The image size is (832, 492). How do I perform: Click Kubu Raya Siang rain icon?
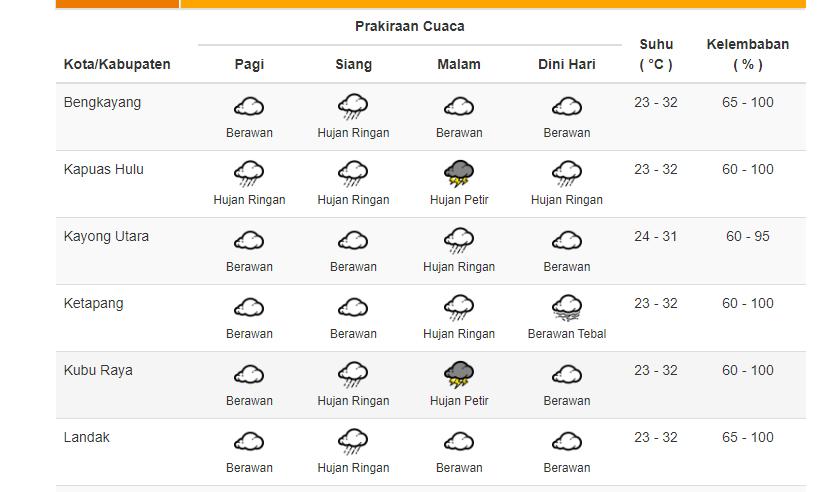[x=353, y=374]
